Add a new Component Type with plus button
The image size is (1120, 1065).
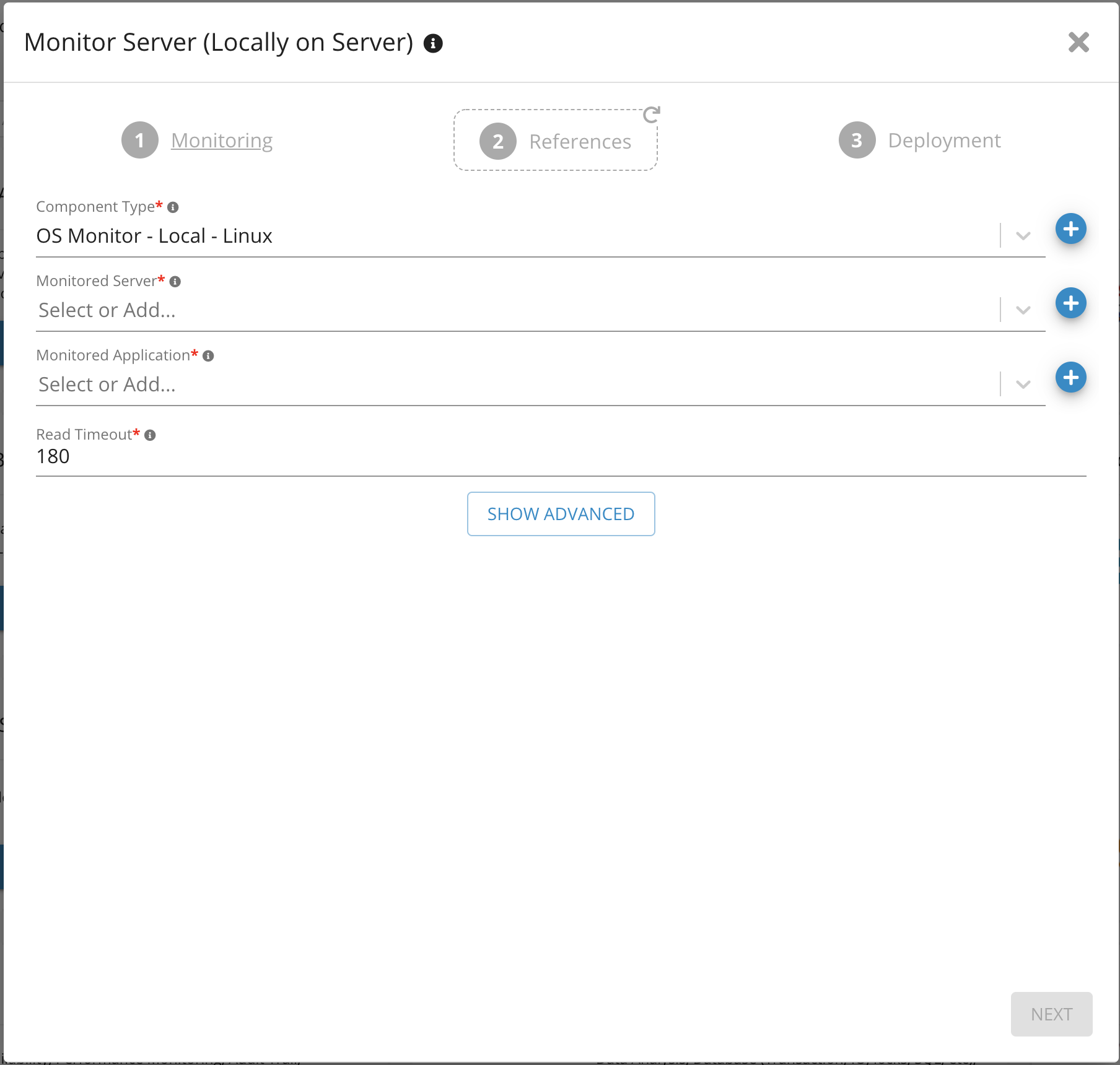click(x=1070, y=229)
